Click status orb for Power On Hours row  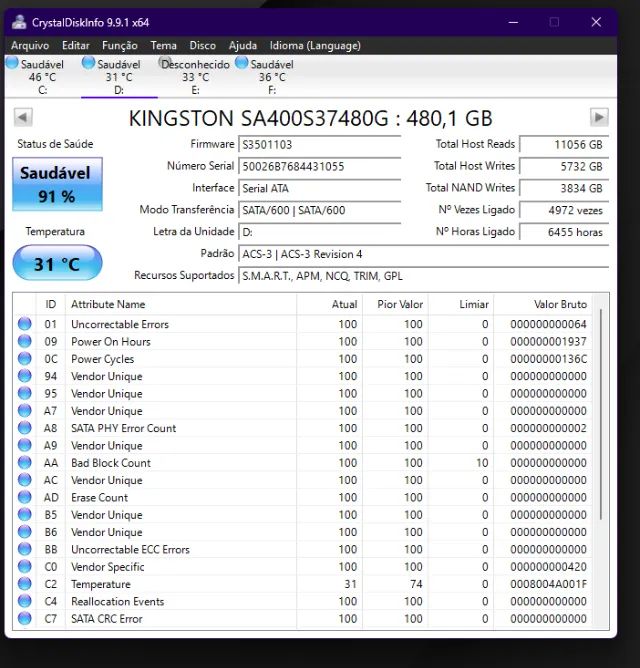(x=25, y=341)
